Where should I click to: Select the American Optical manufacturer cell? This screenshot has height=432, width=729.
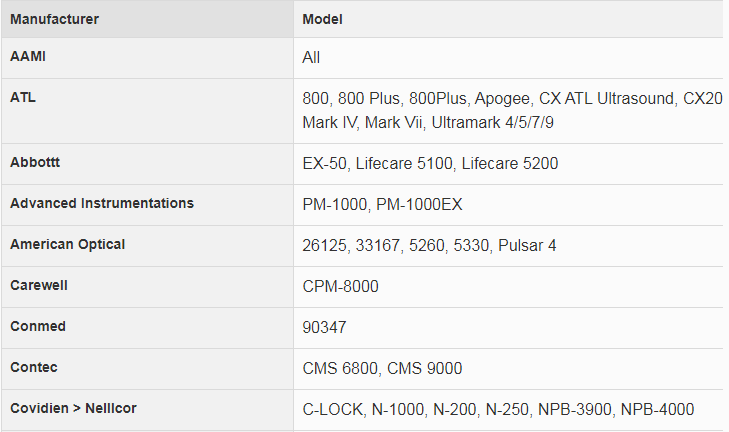coord(68,244)
